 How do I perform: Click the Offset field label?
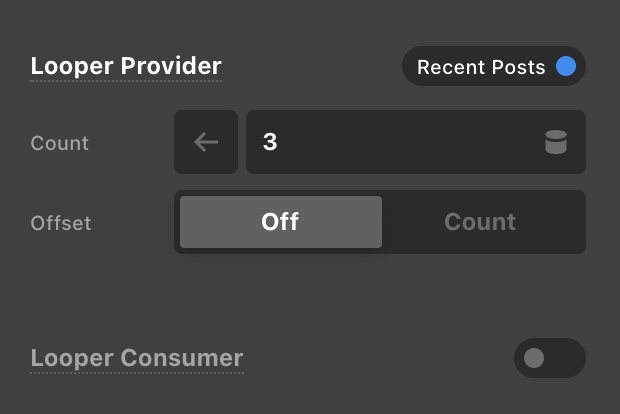coord(61,222)
